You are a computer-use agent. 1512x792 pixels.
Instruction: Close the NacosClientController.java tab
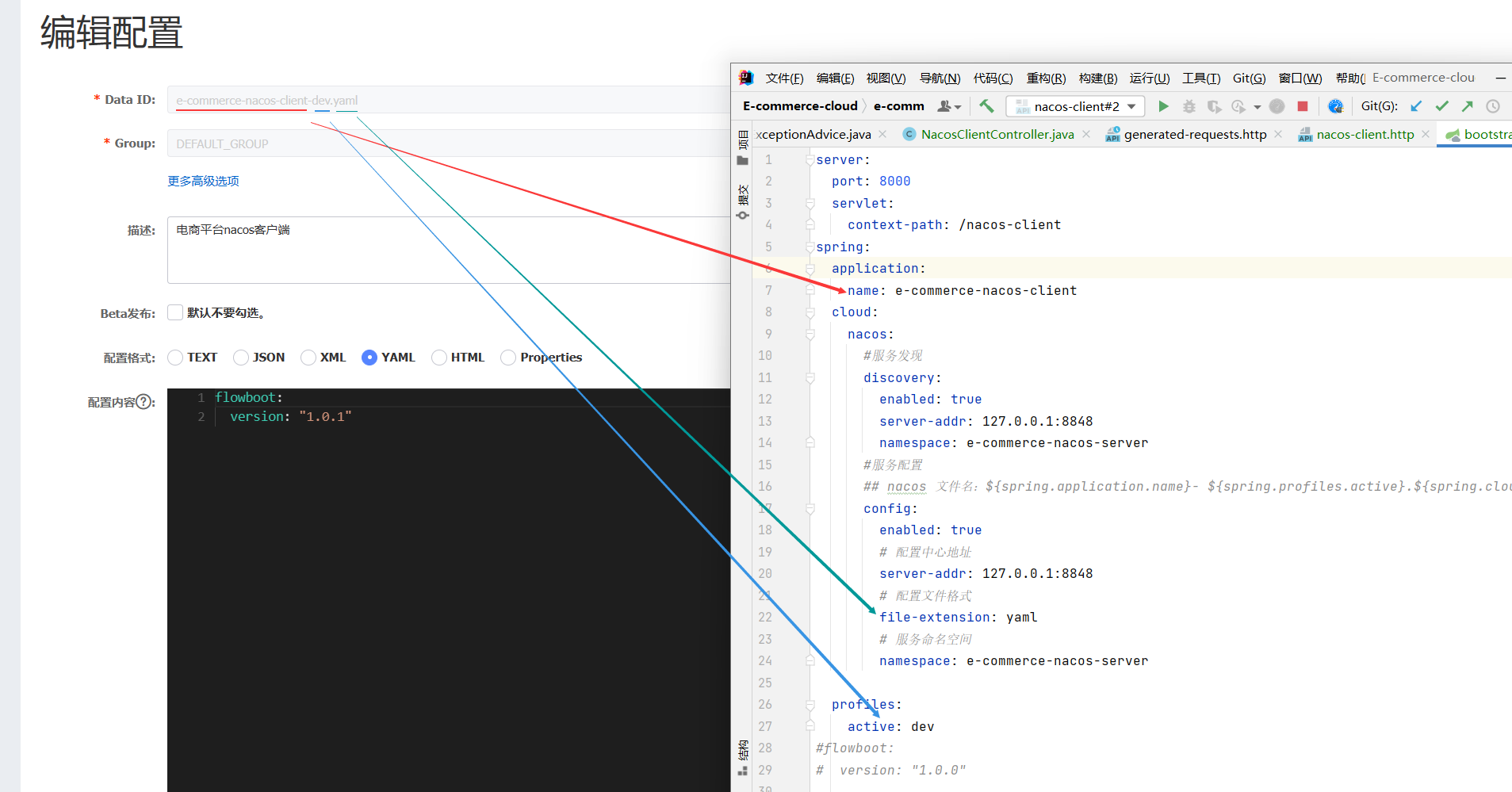click(x=1085, y=135)
